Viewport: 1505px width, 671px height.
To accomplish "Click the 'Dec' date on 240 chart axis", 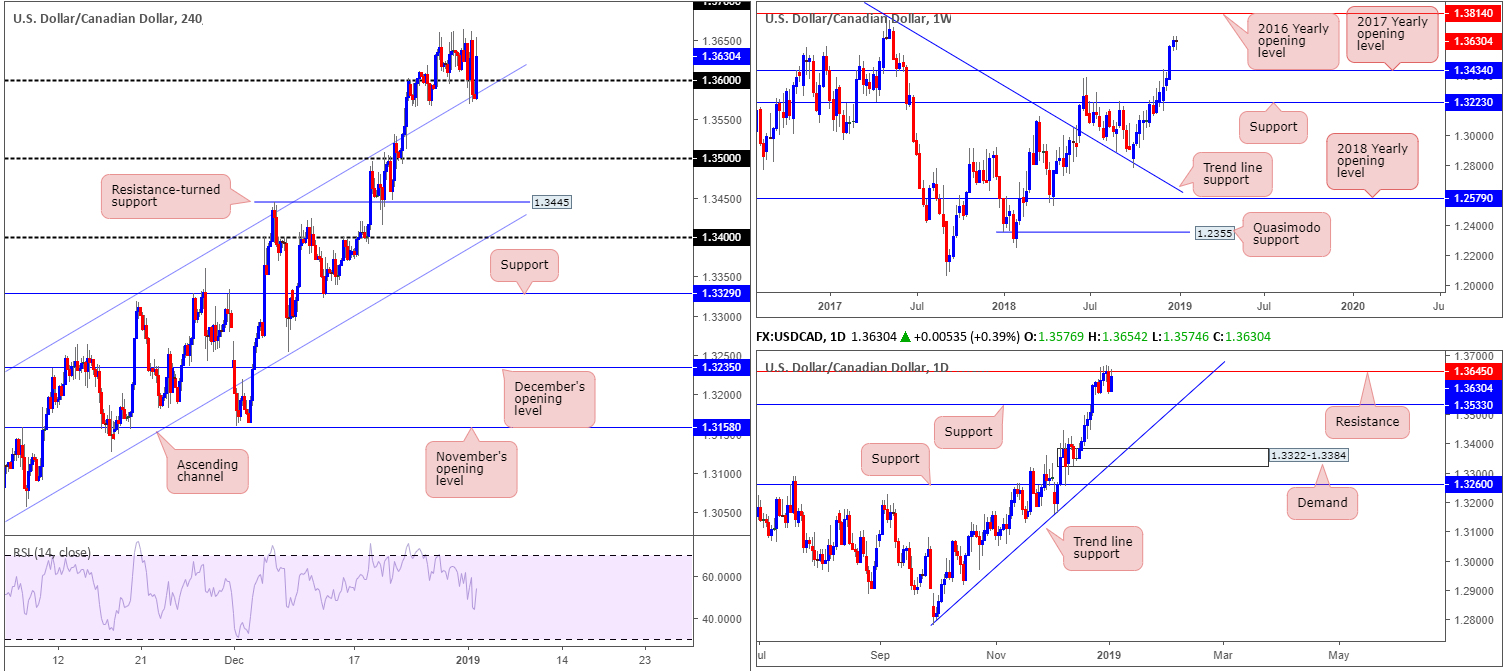I will click(236, 661).
